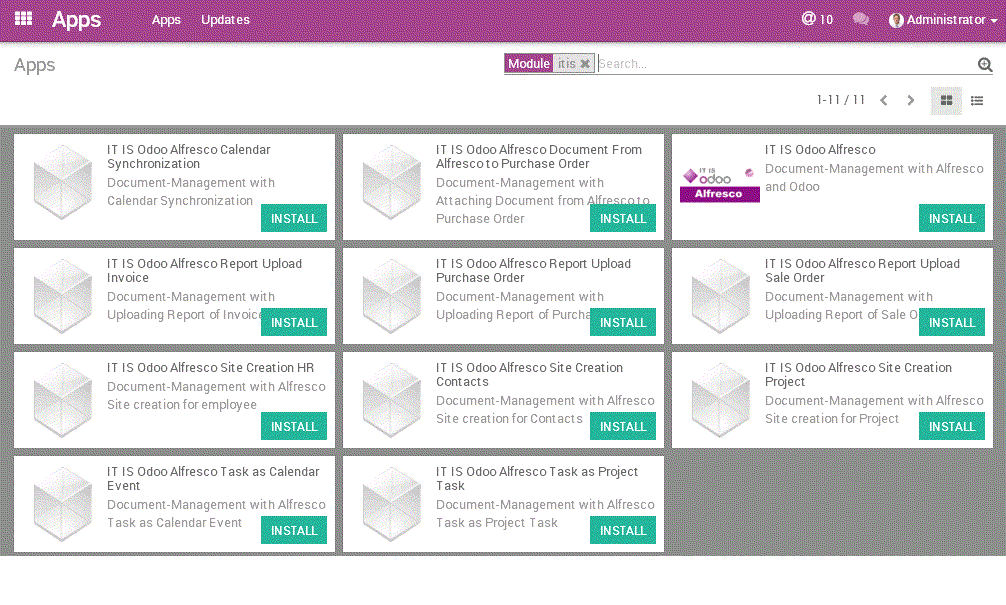This screenshot has width=1006, height=605.
Task: Expand the Administrator user dropdown
Action: tap(944, 20)
